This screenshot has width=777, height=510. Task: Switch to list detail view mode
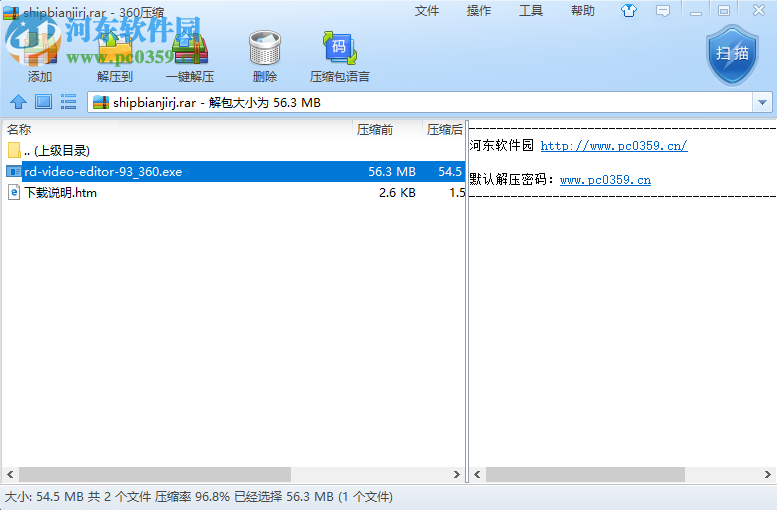click(68, 102)
